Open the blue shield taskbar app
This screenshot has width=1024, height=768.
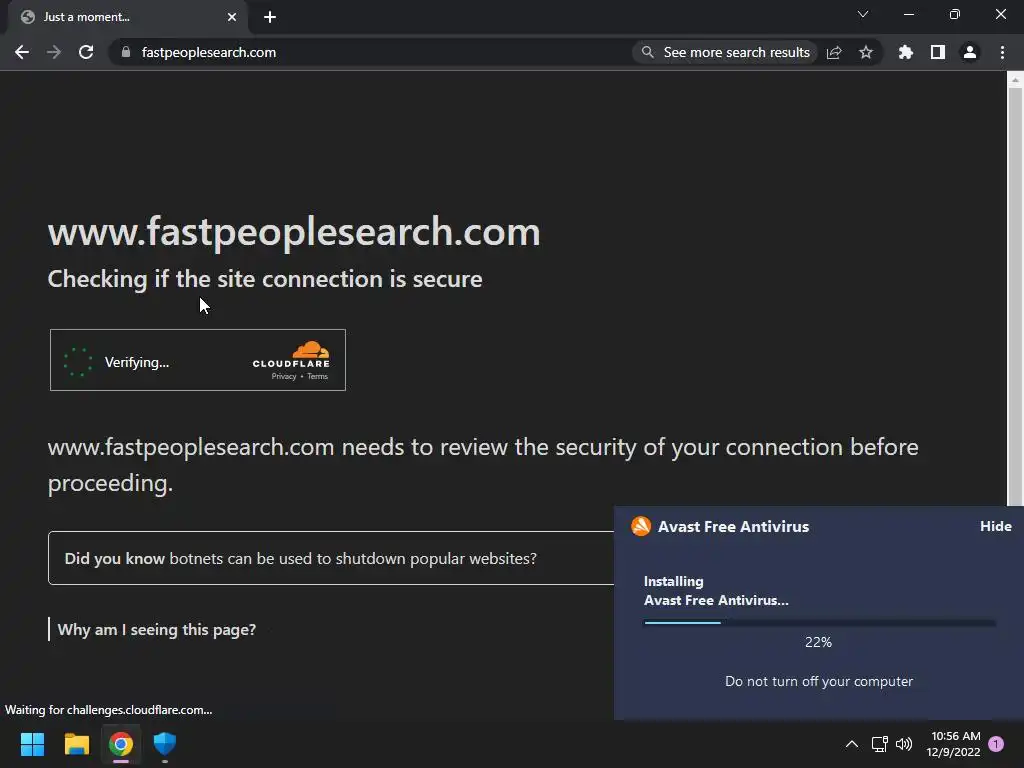[x=165, y=744]
